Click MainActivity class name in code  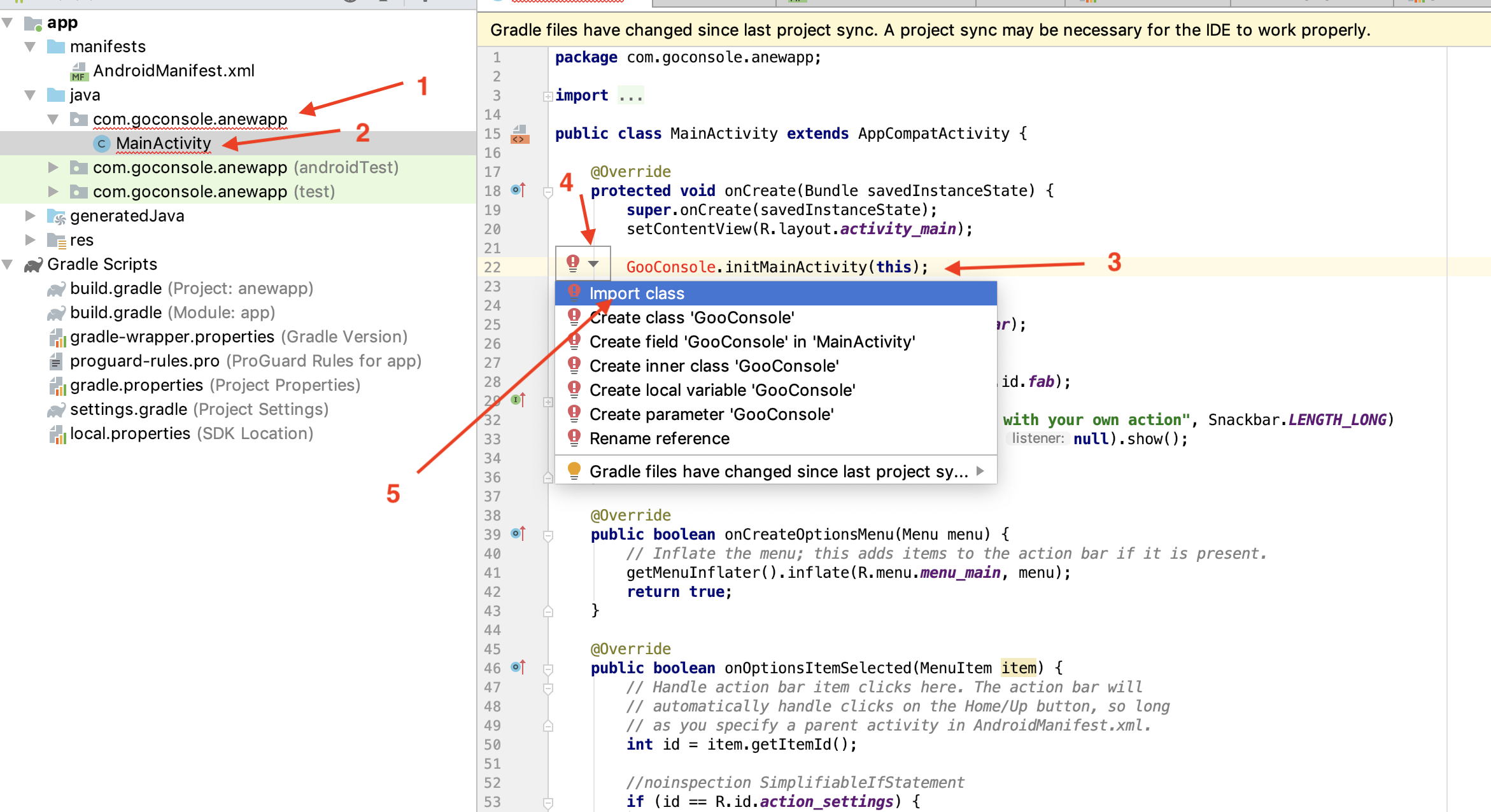724,134
